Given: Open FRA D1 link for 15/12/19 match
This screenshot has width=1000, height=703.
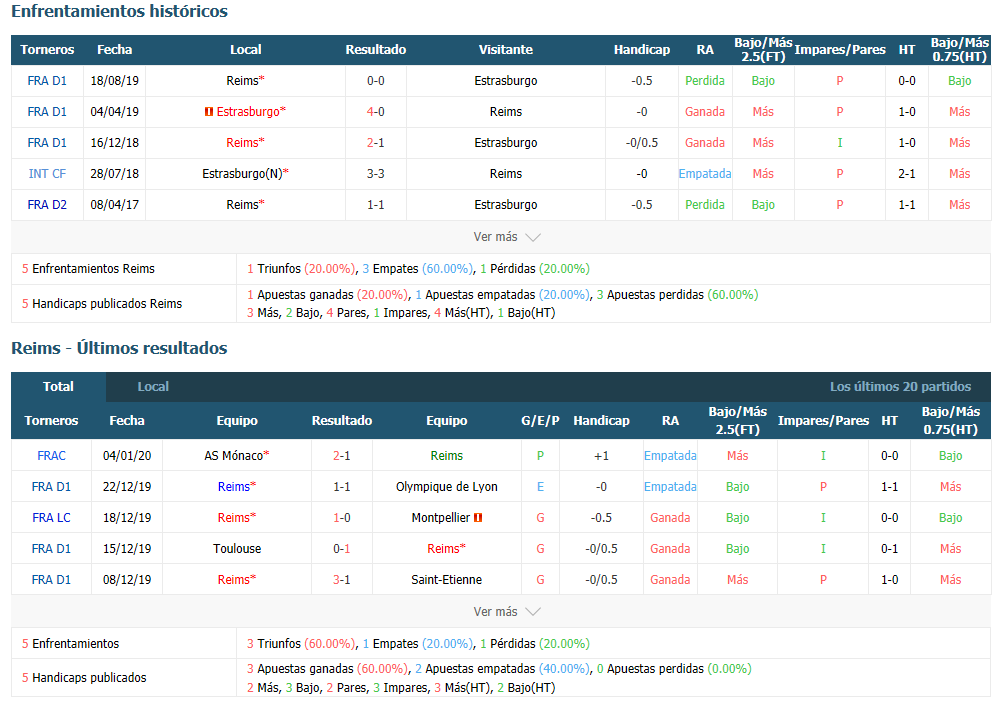Looking at the screenshot, I should [51, 549].
